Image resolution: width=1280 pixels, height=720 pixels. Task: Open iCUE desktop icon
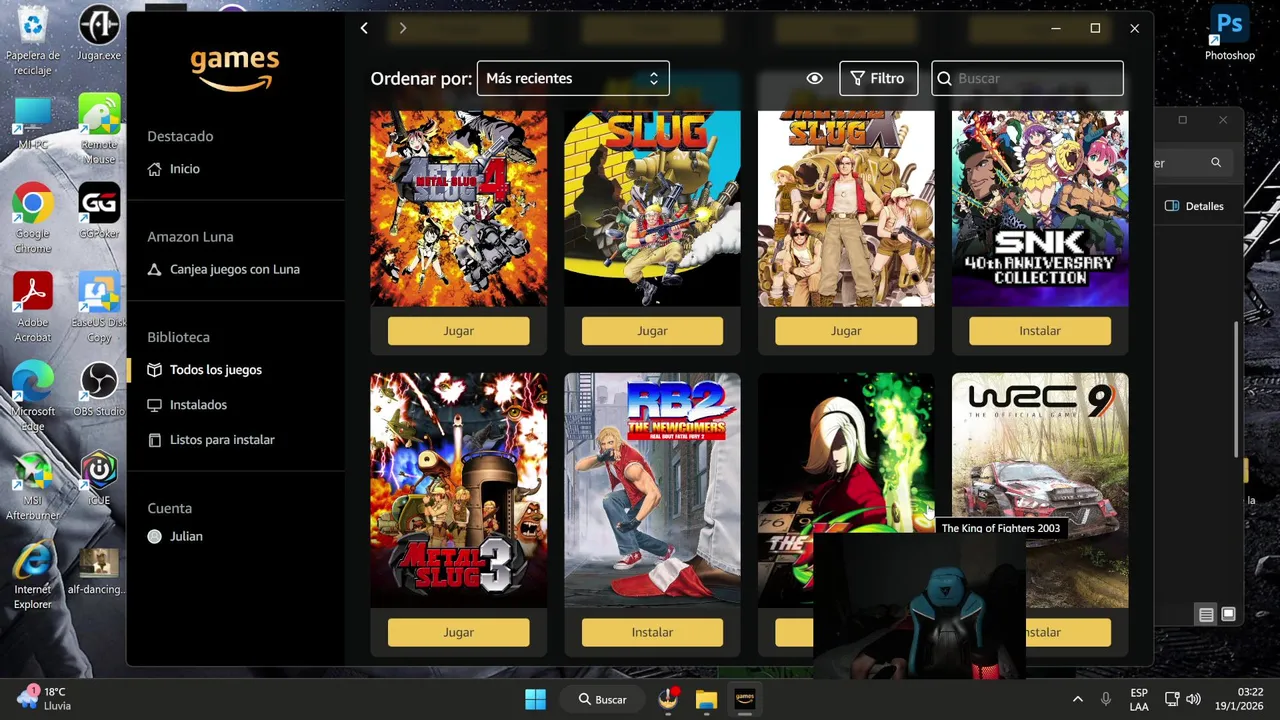tap(99, 479)
